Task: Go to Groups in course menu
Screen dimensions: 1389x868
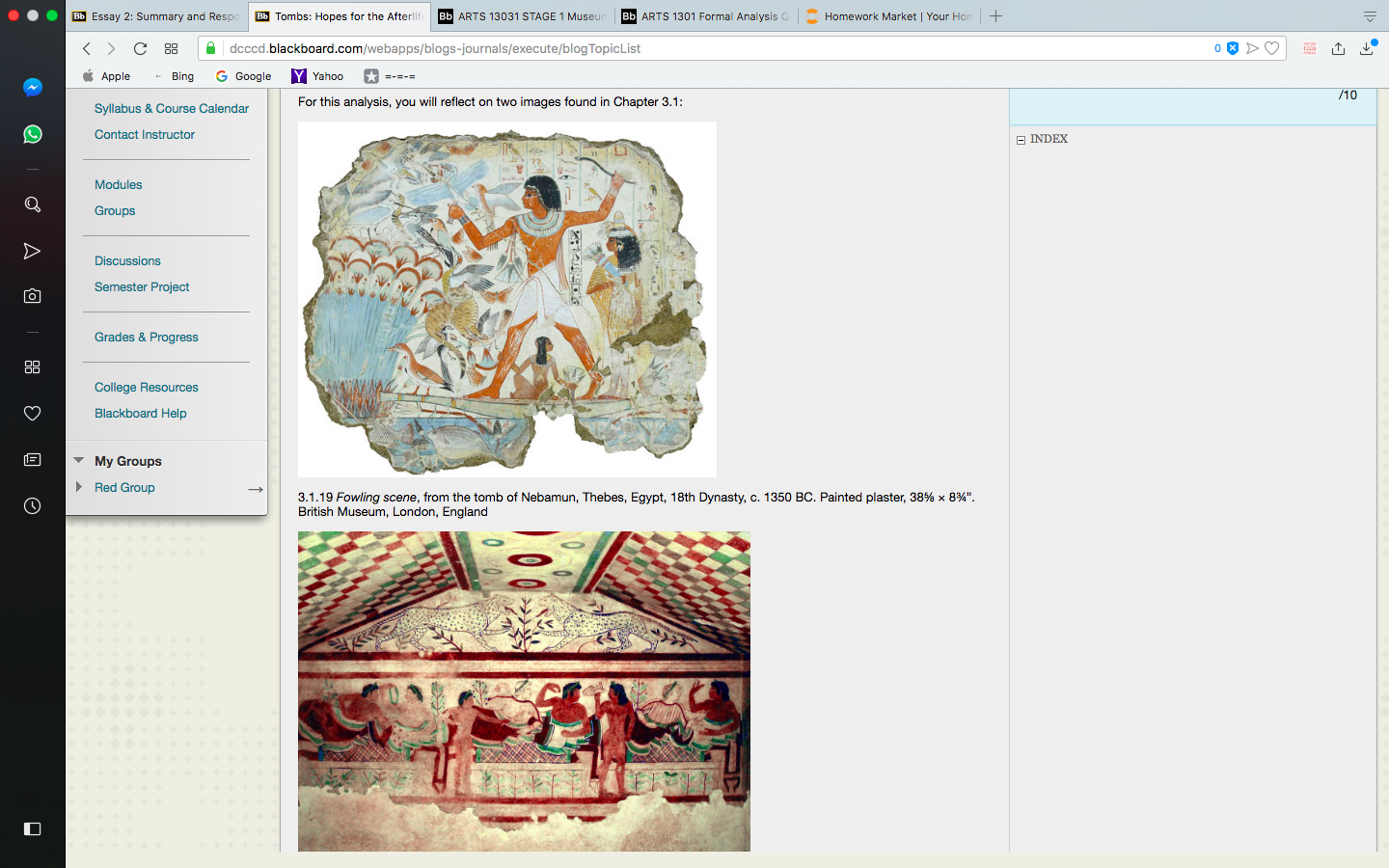Action: [x=115, y=211]
